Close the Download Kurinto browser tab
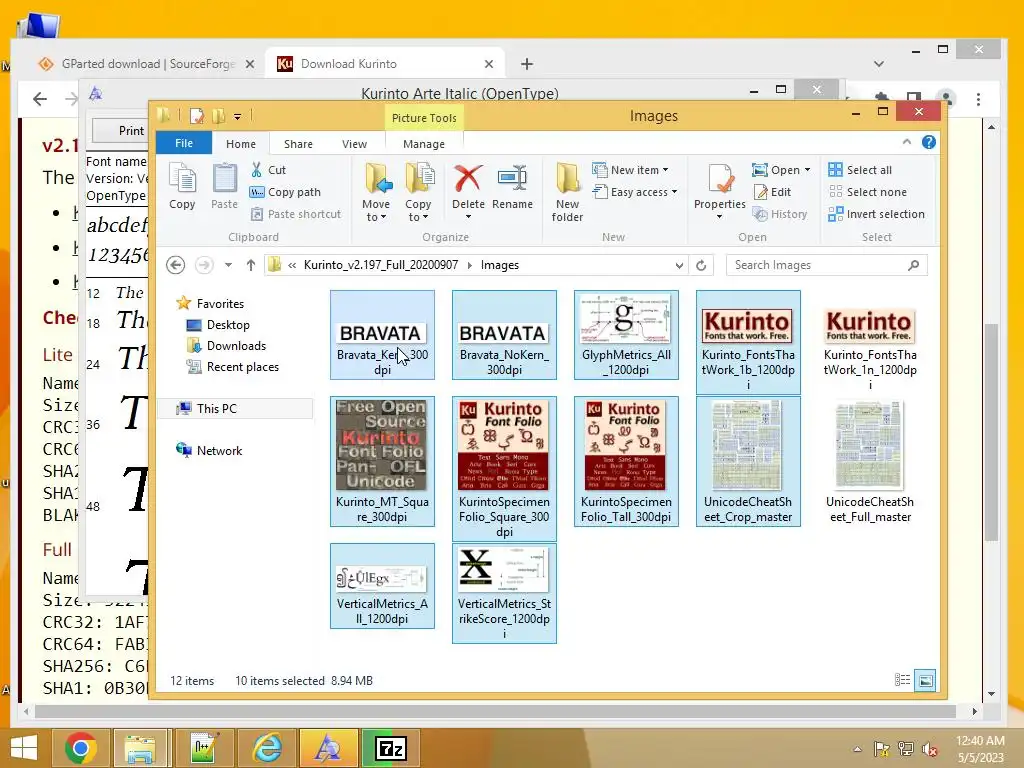The height and width of the screenshot is (768, 1024). 488,64
